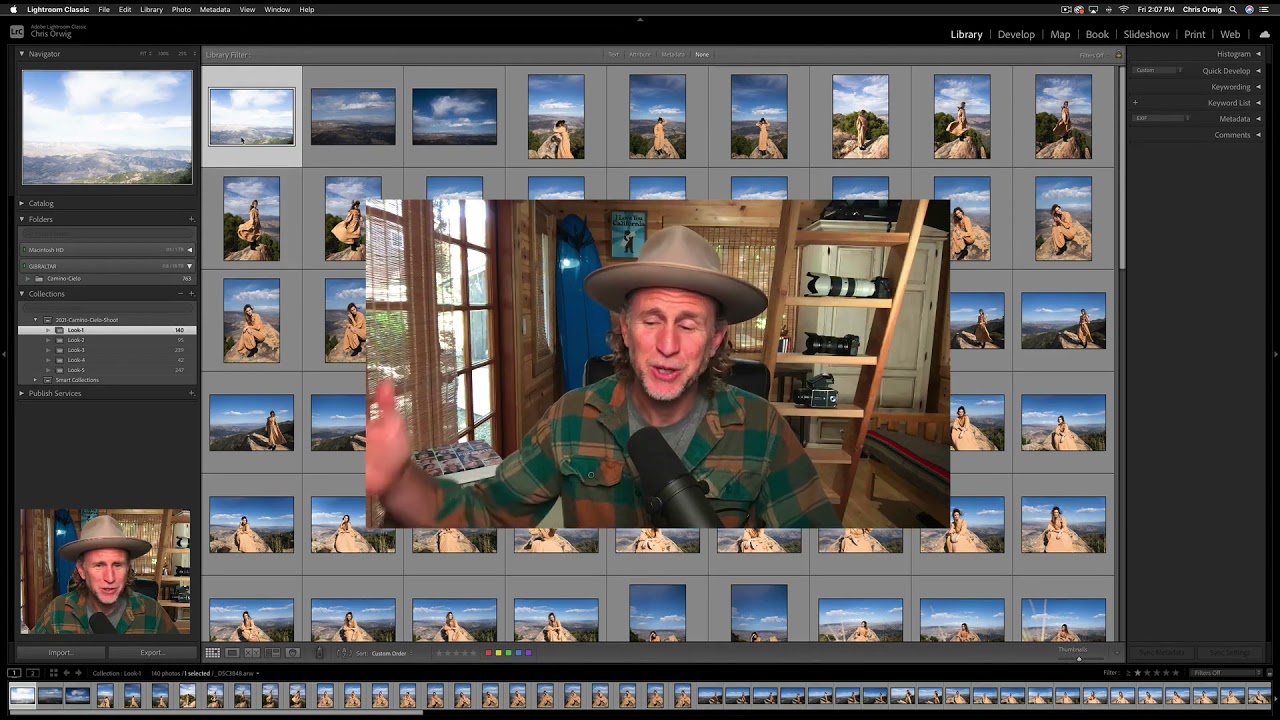Open Compare view (X|Y) in toolbar
This screenshot has width=1280, height=720.
252,653
